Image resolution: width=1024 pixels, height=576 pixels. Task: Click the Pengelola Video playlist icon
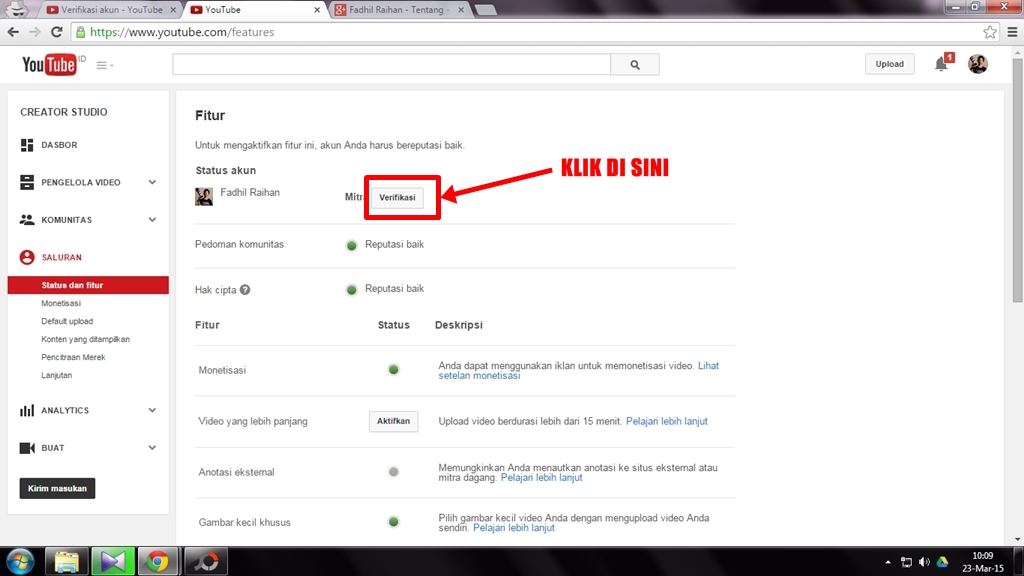(27, 182)
